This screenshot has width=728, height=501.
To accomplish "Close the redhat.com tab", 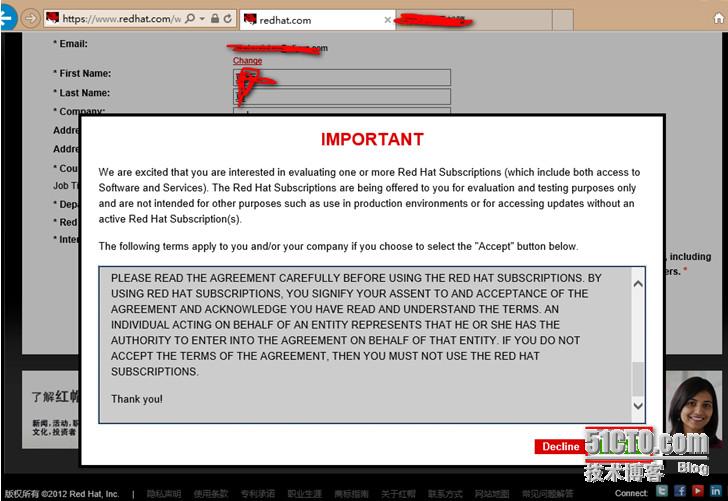I will (x=388, y=20).
